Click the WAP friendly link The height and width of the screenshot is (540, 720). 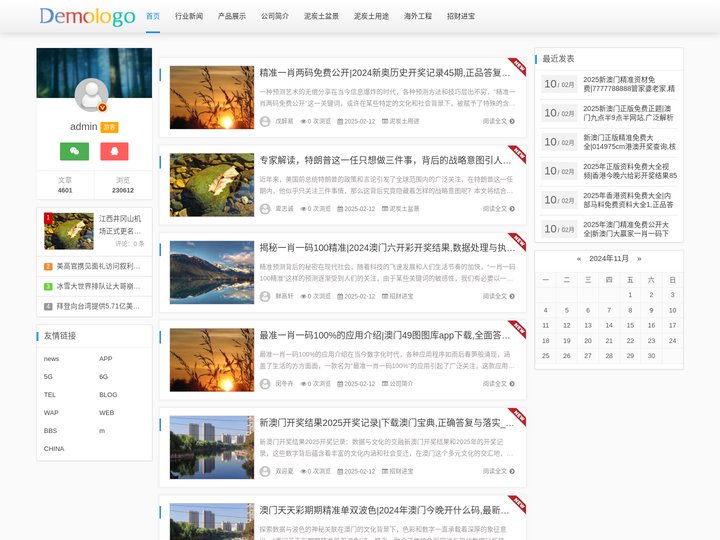click(x=51, y=412)
